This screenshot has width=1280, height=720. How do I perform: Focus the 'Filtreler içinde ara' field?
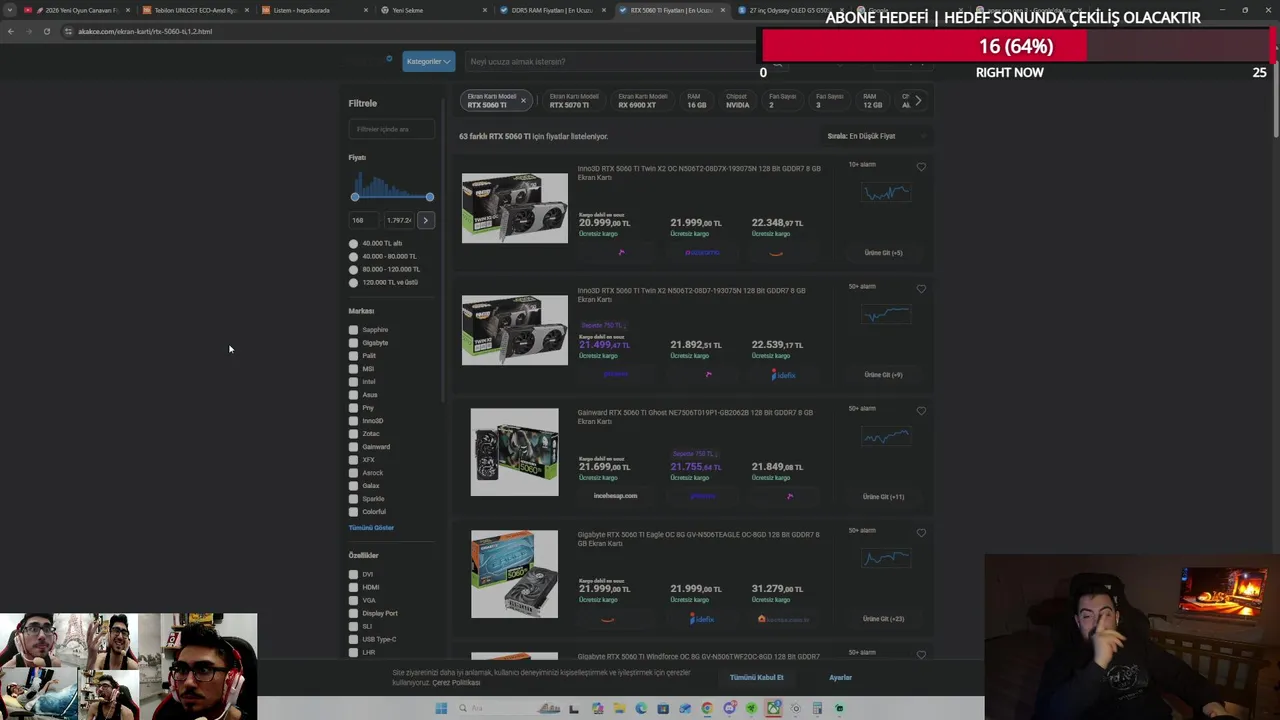tap(391, 129)
